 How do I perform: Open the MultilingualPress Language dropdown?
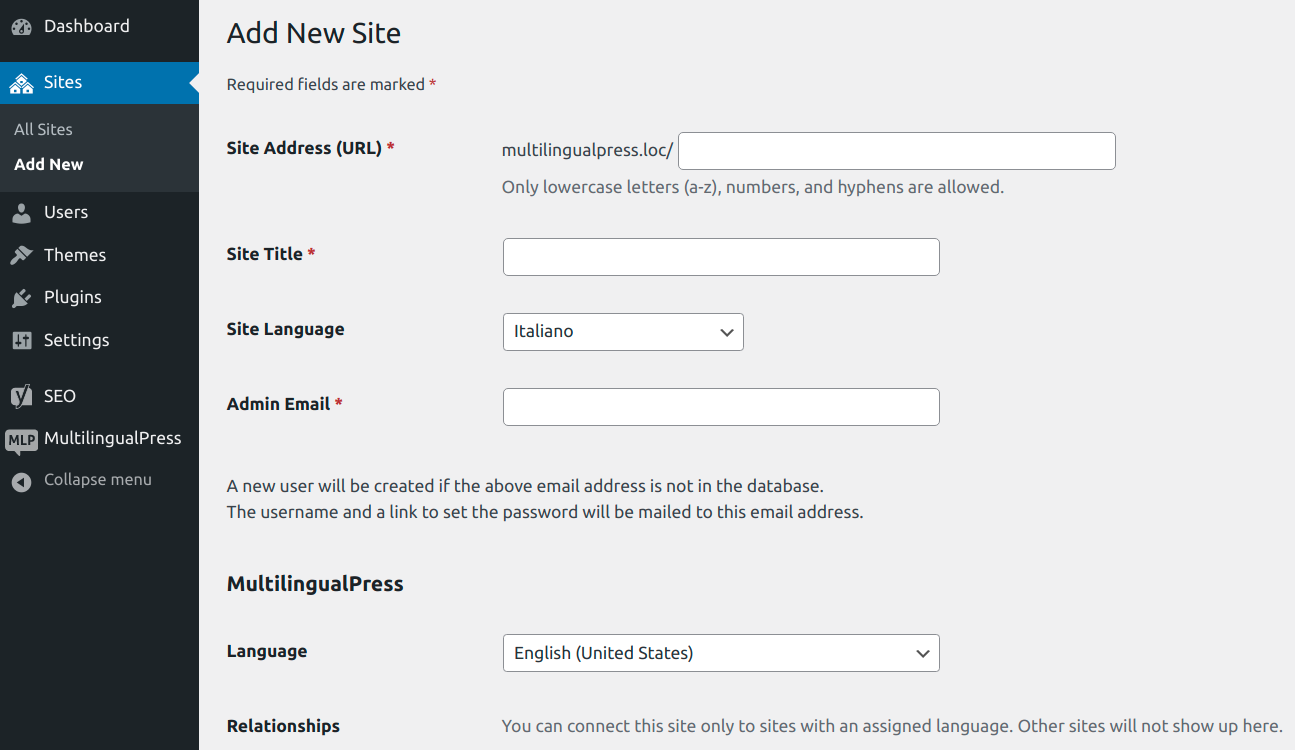coord(720,652)
